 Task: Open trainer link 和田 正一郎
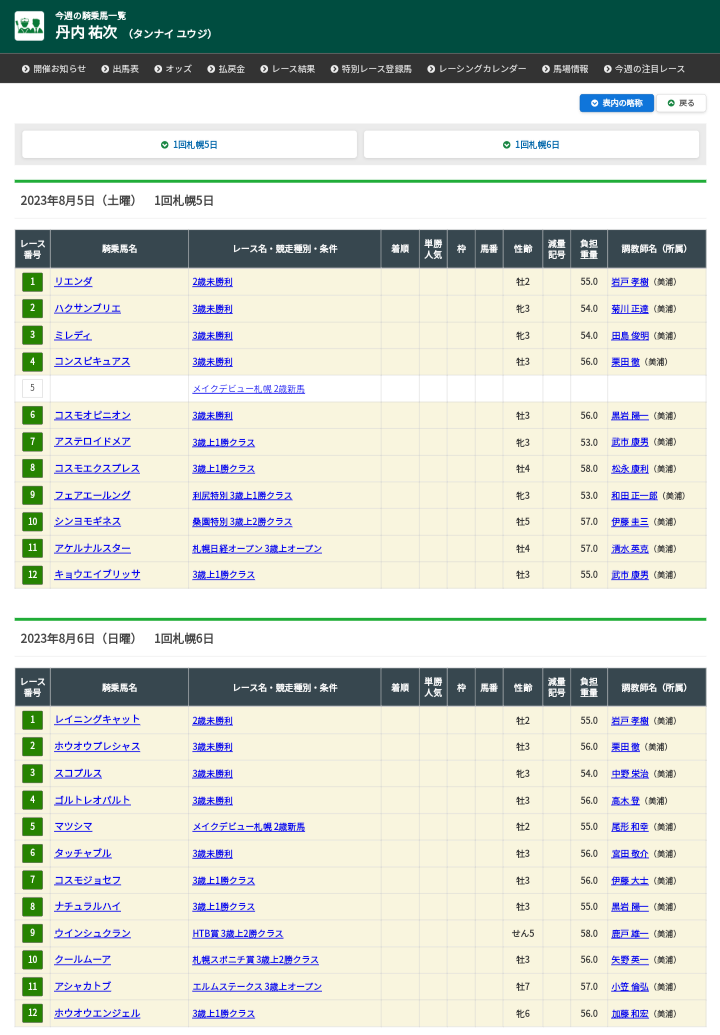click(634, 496)
